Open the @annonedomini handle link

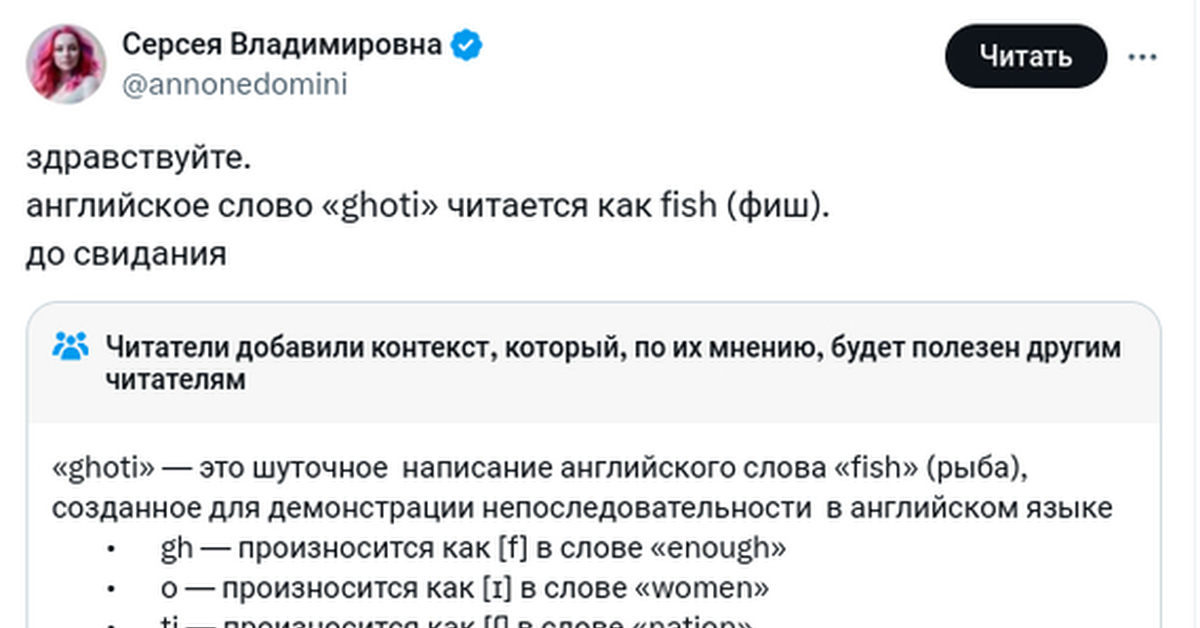coord(234,85)
